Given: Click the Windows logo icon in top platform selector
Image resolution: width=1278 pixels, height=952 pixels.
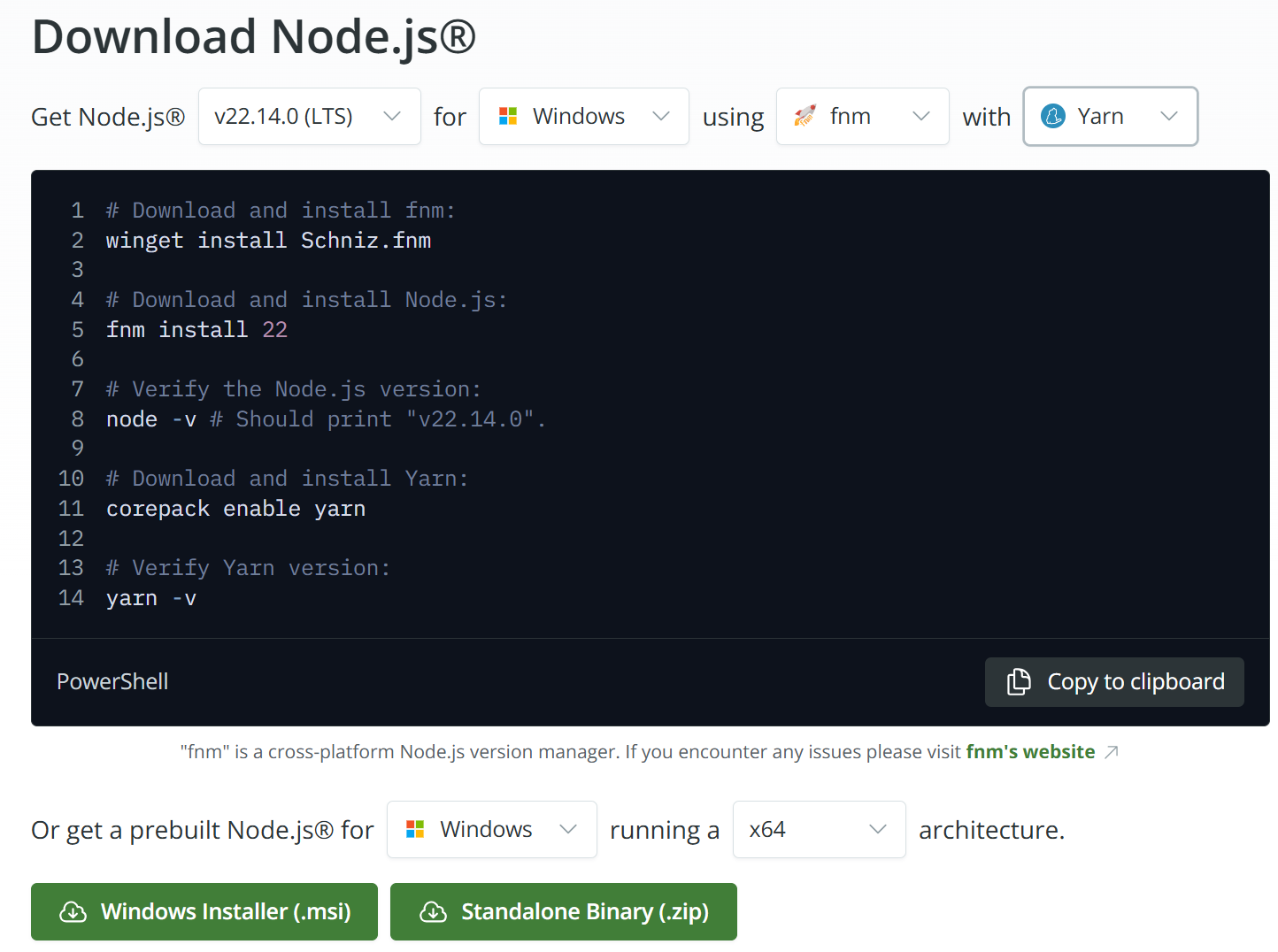Looking at the screenshot, I should pos(508,116).
